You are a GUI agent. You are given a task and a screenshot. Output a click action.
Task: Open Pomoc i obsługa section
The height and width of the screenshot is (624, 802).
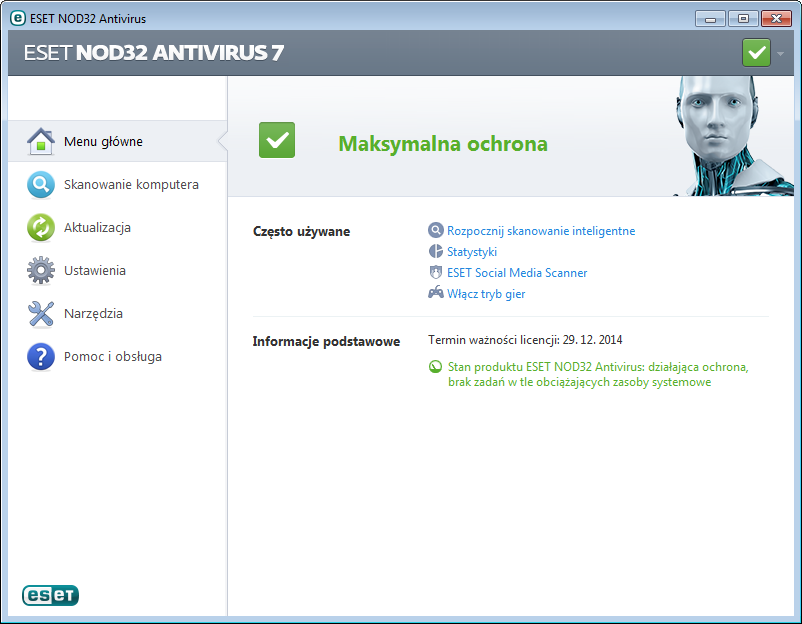118,356
